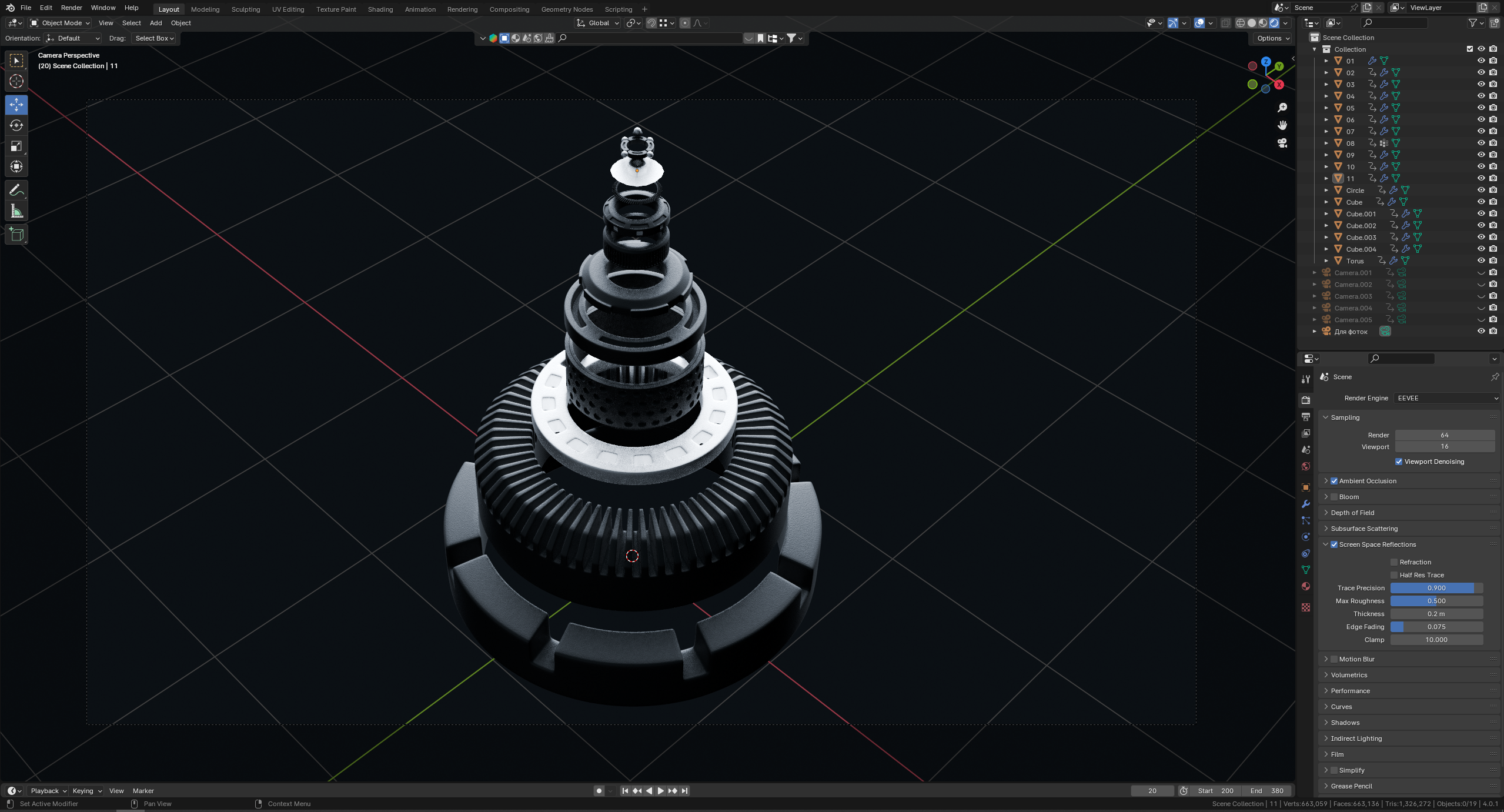Expand the Depth of Field panel
1504x812 pixels.
coord(1352,513)
